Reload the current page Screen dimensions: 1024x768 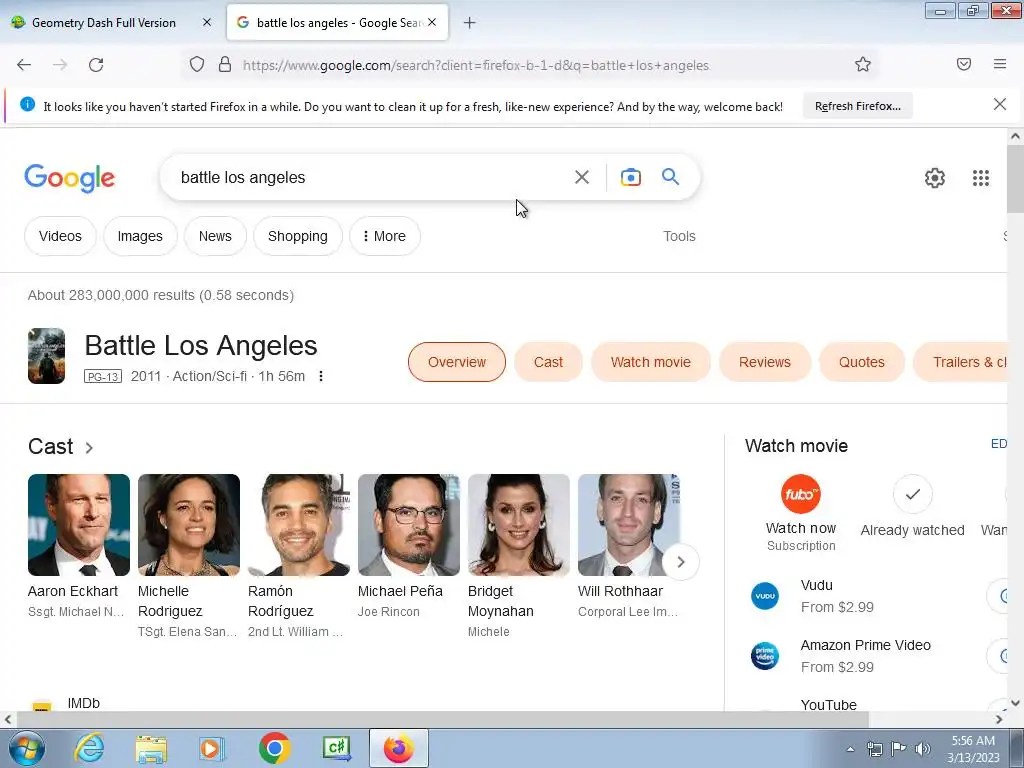96,65
